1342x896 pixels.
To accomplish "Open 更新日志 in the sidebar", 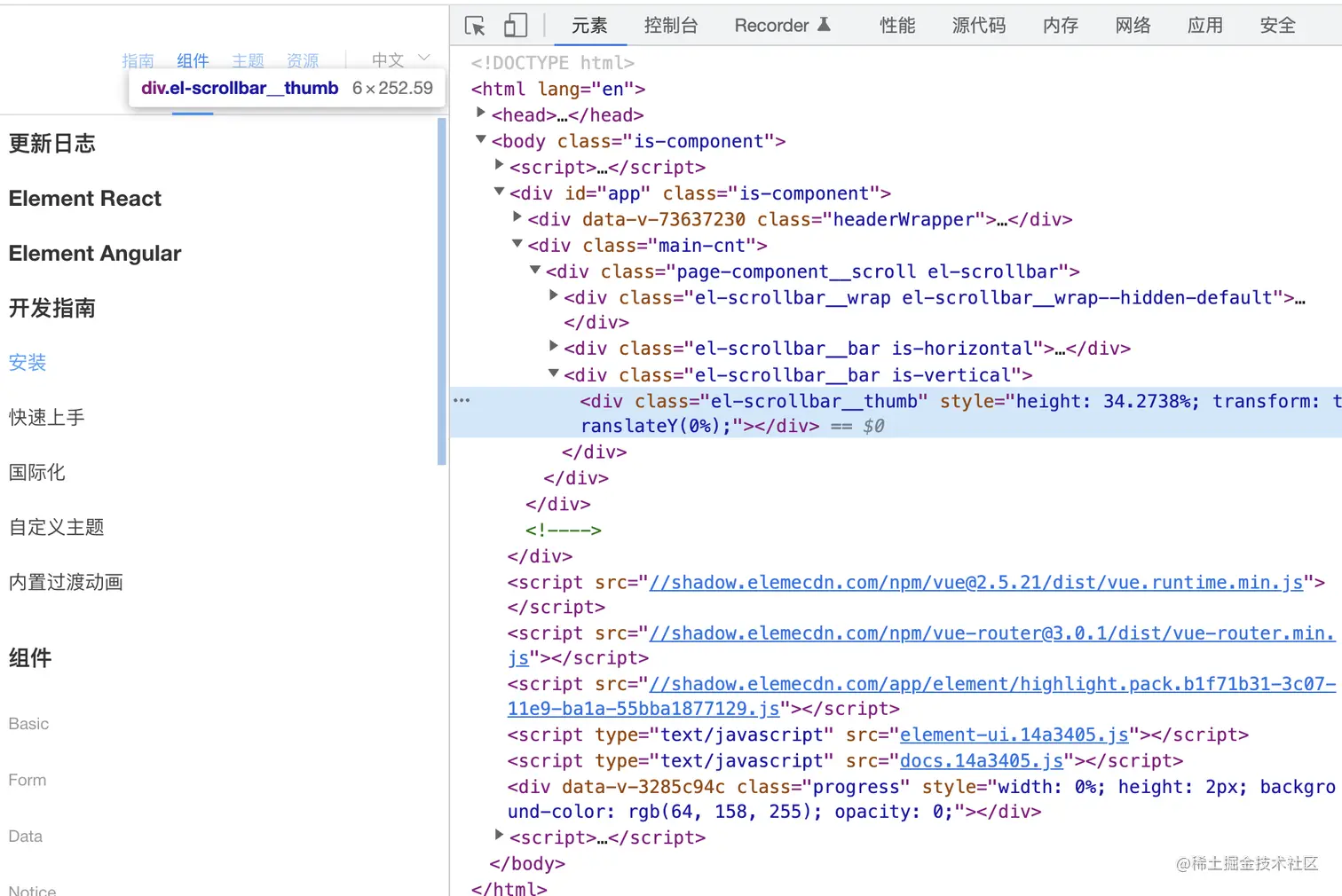I will [x=52, y=144].
